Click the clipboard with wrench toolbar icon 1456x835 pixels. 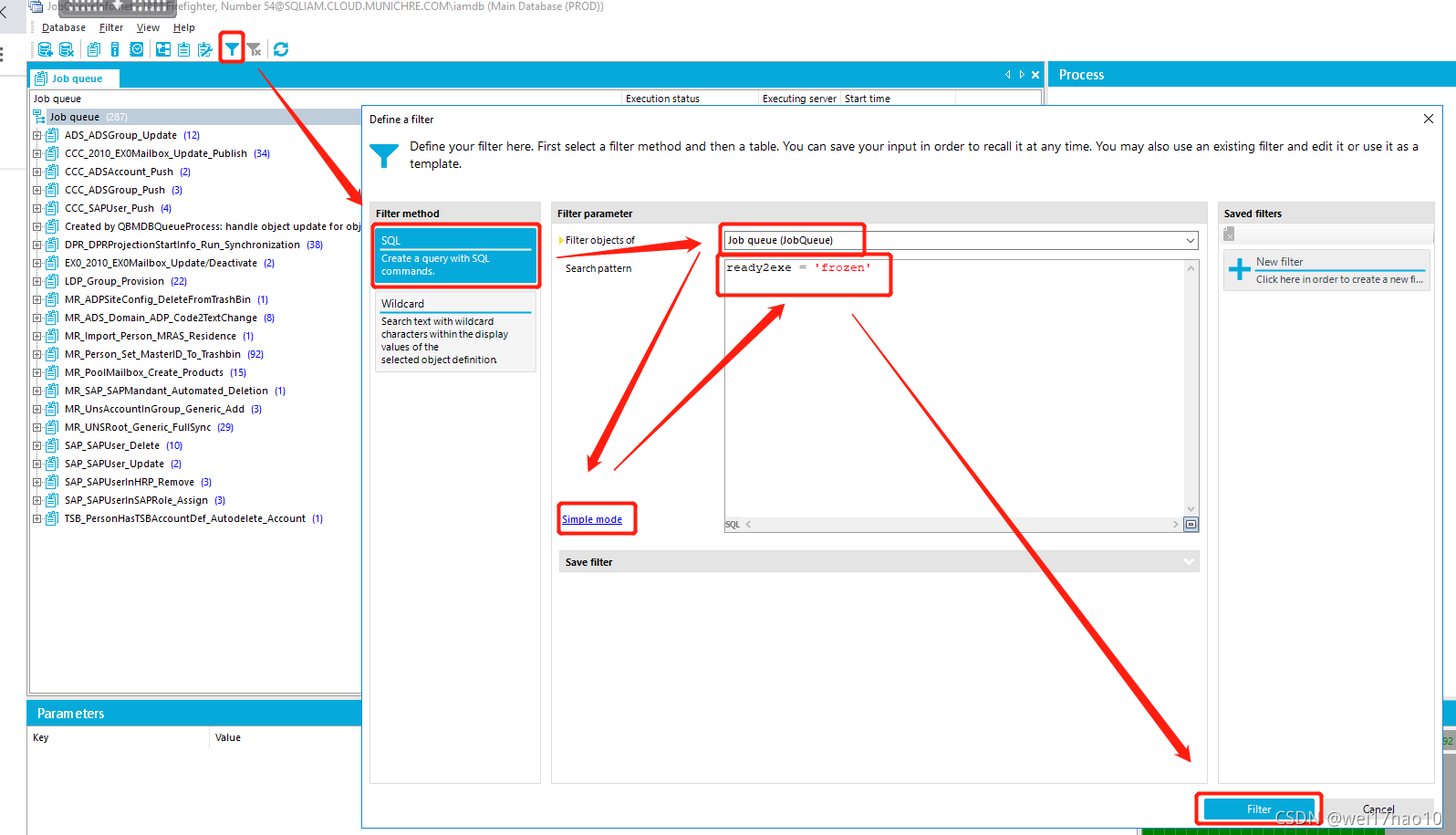205,49
